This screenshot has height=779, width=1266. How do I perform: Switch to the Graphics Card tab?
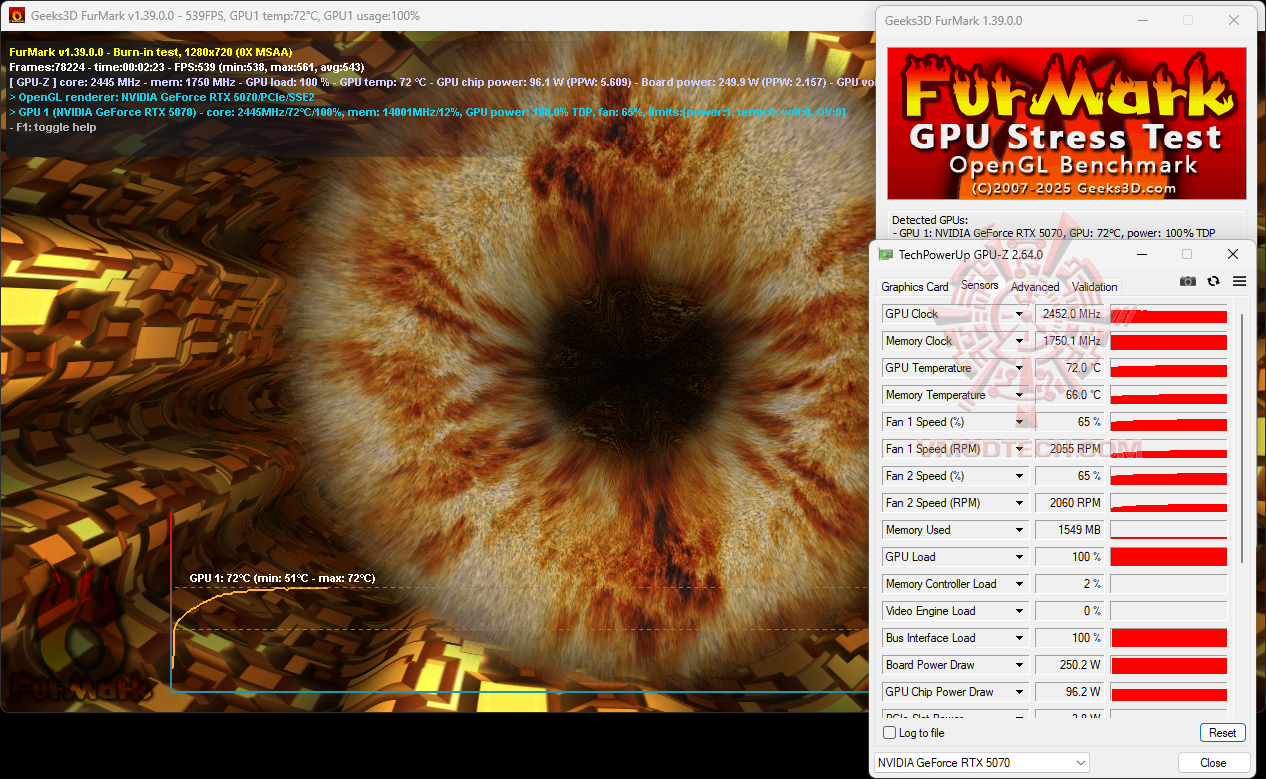click(915, 287)
